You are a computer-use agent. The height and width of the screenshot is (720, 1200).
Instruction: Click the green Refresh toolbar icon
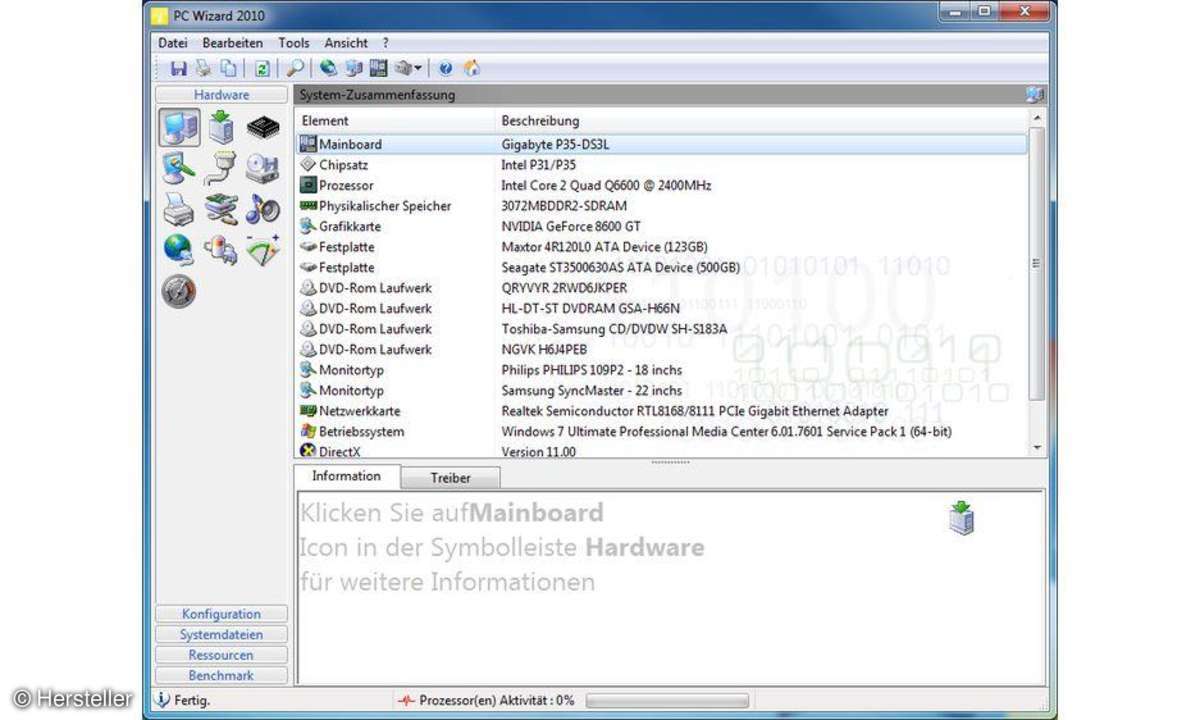coord(262,68)
